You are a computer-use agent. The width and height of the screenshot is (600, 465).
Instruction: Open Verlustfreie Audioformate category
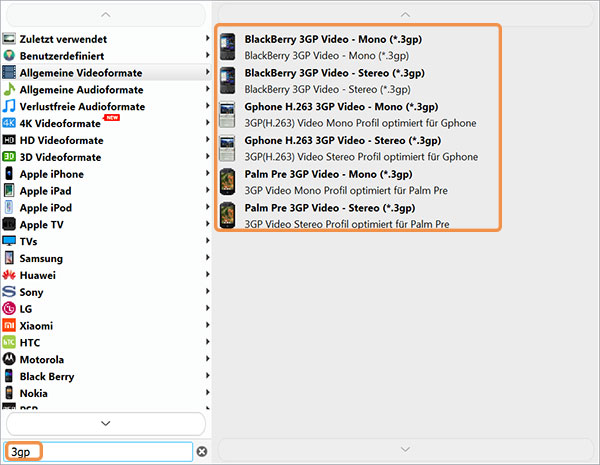[x=106, y=106]
